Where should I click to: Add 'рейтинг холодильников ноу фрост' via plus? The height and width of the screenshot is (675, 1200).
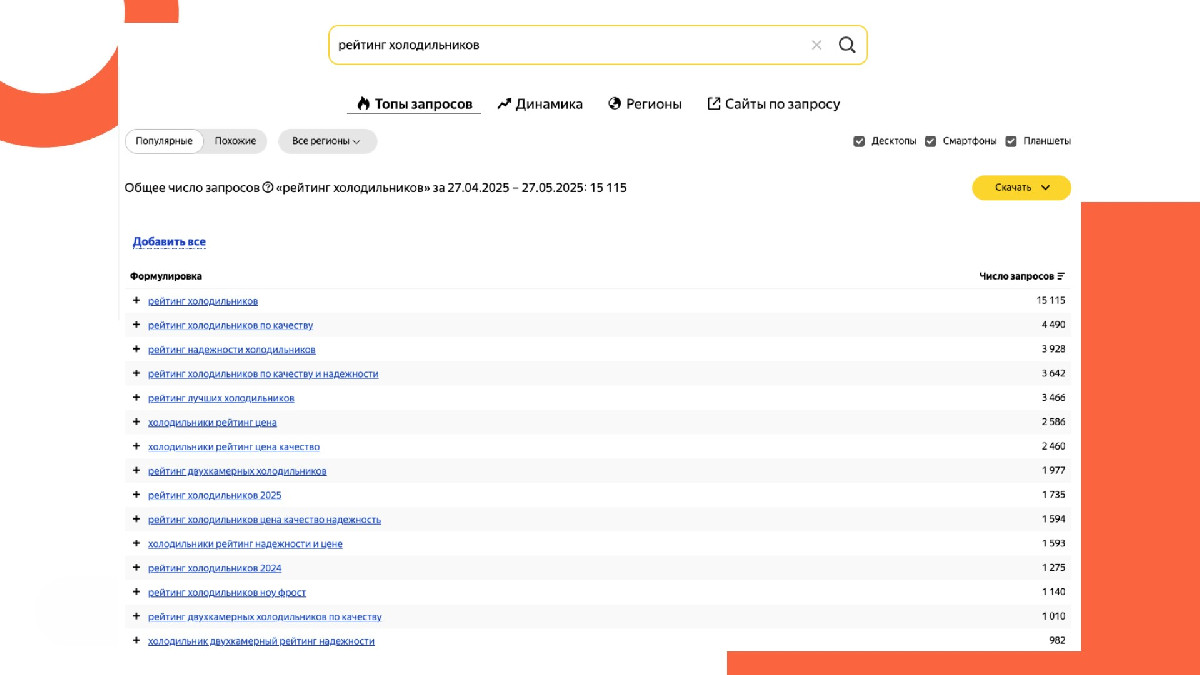(136, 592)
